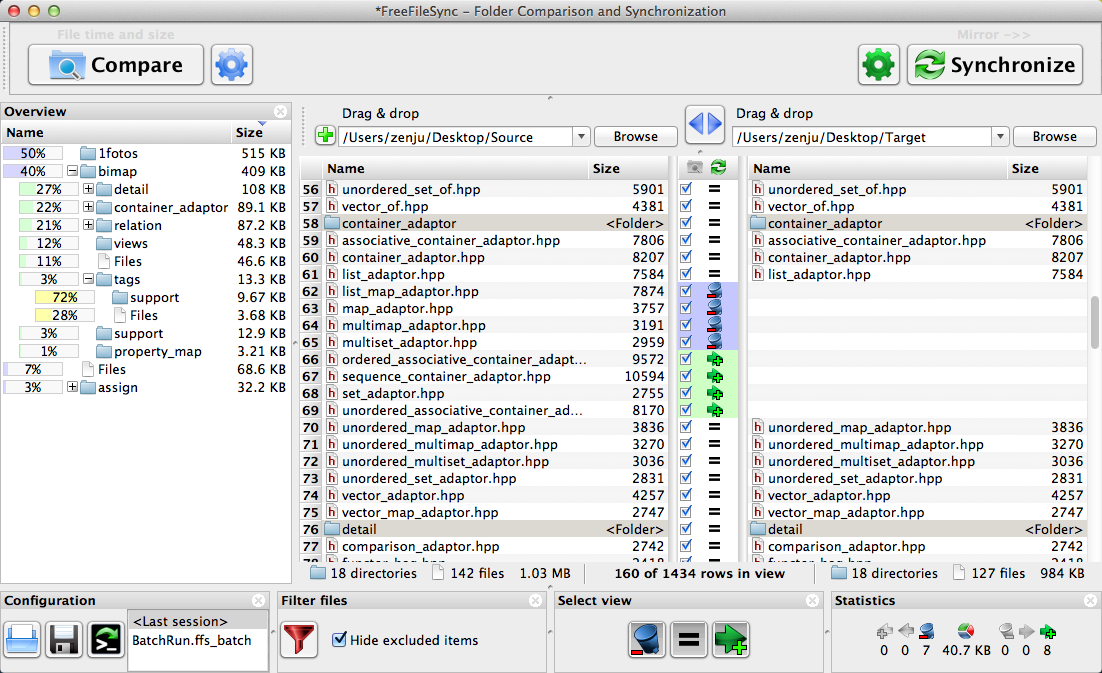The image size is (1102, 673).
Task: Open green synchronization settings gear
Action: point(878,66)
